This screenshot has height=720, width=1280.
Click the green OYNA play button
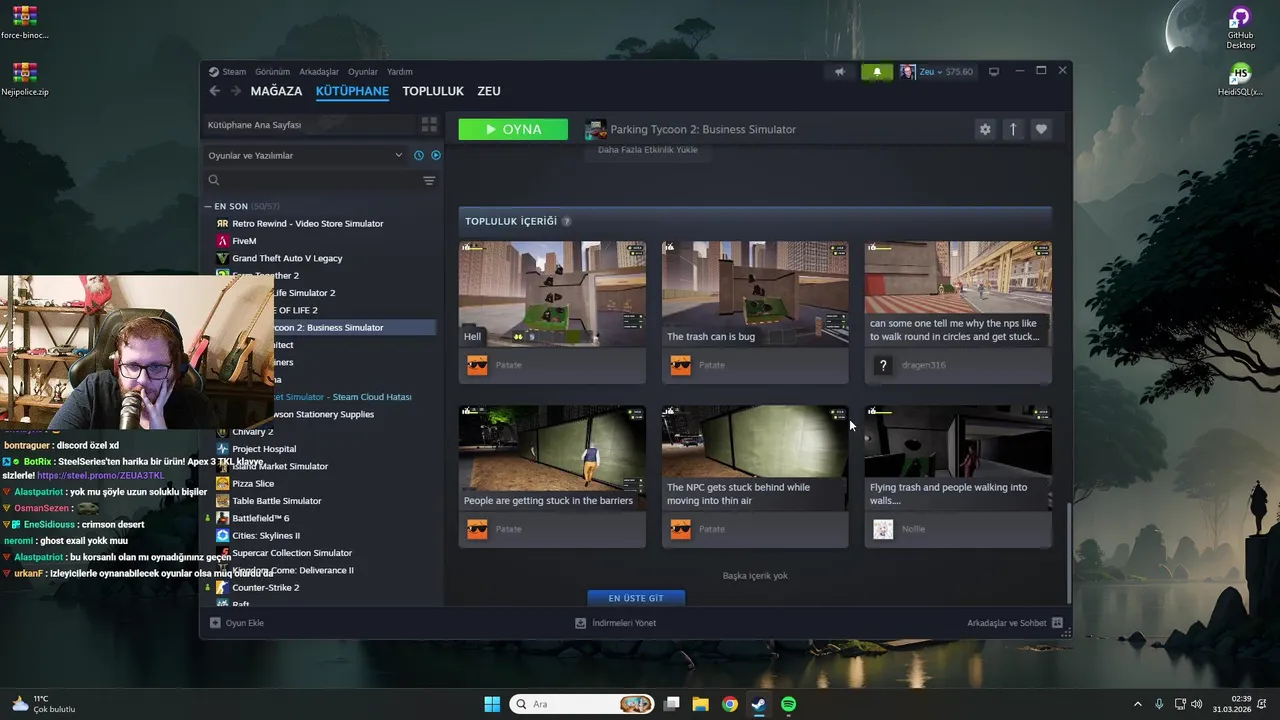click(513, 129)
